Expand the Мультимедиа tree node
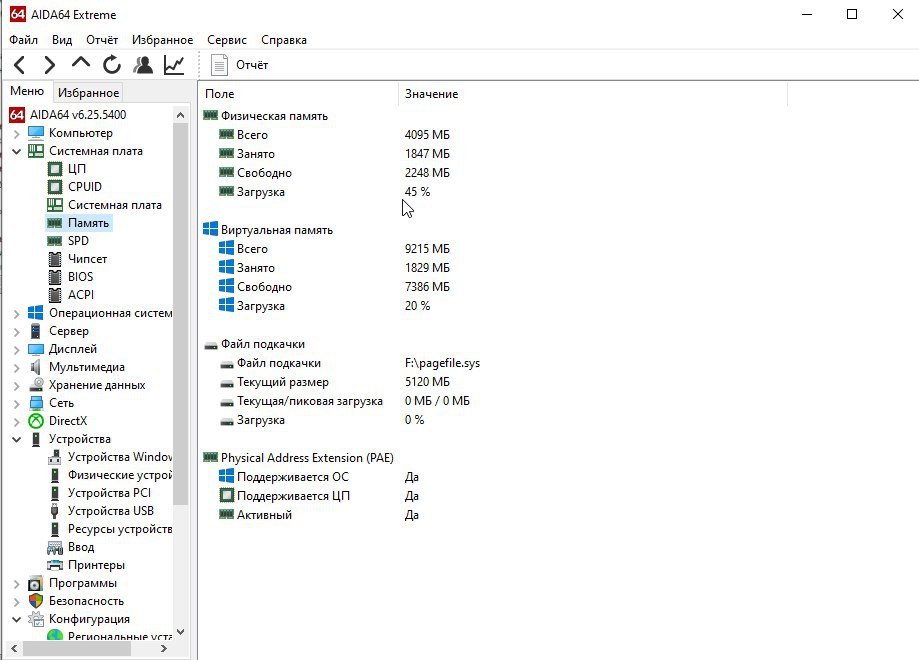This screenshot has height=660, width=919. click(x=16, y=368)
